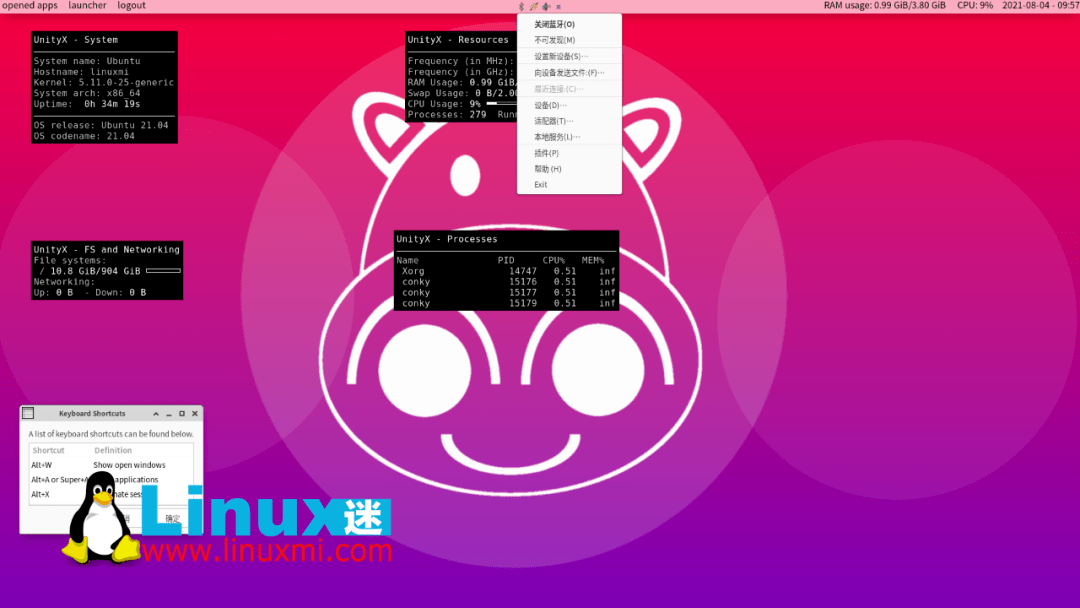Open Bluetooth 帮助(H) help entry
This screenshot has height=608, width=1080.
pos(548,168)
